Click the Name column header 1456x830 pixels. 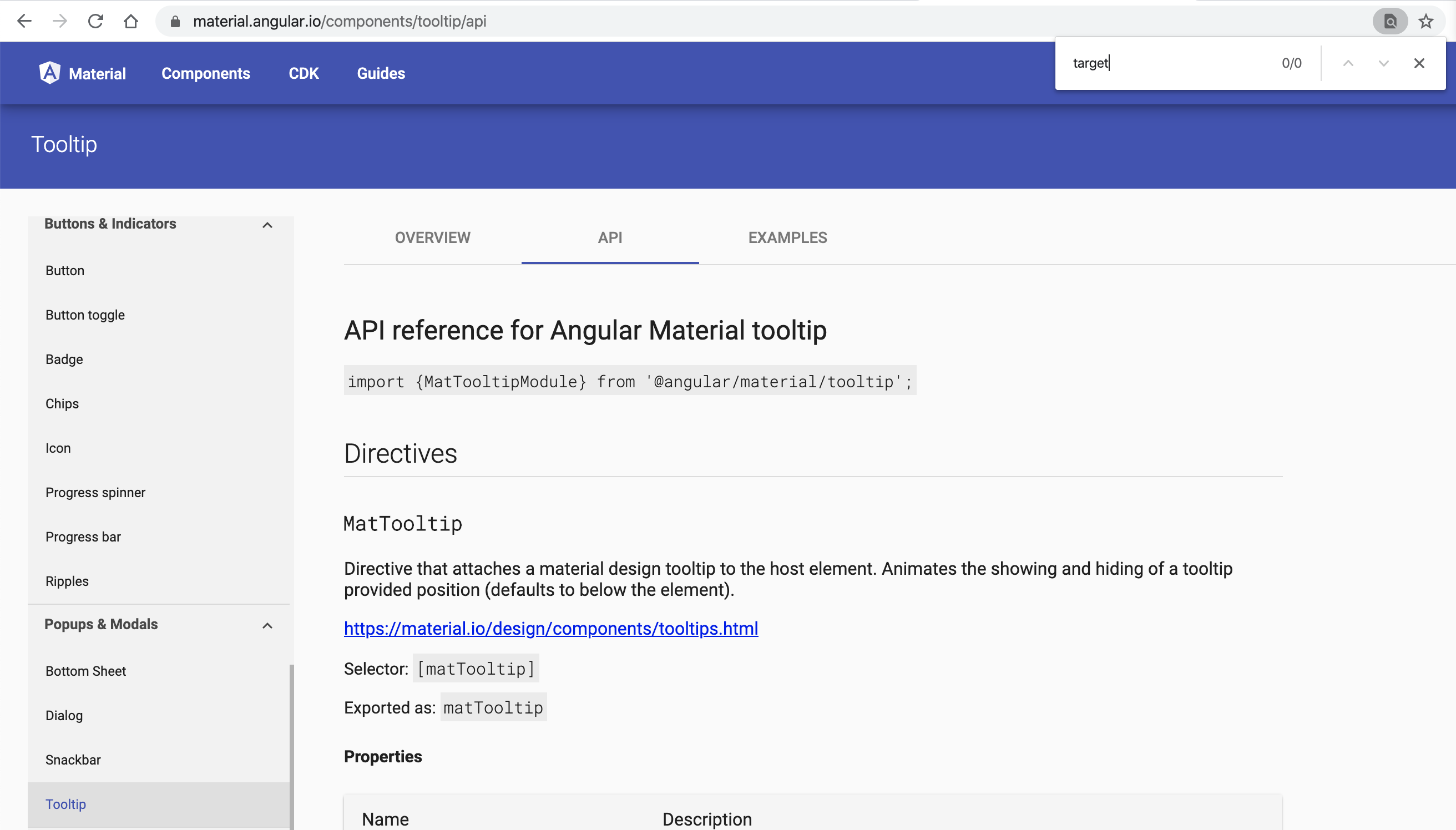click(386, 819)
